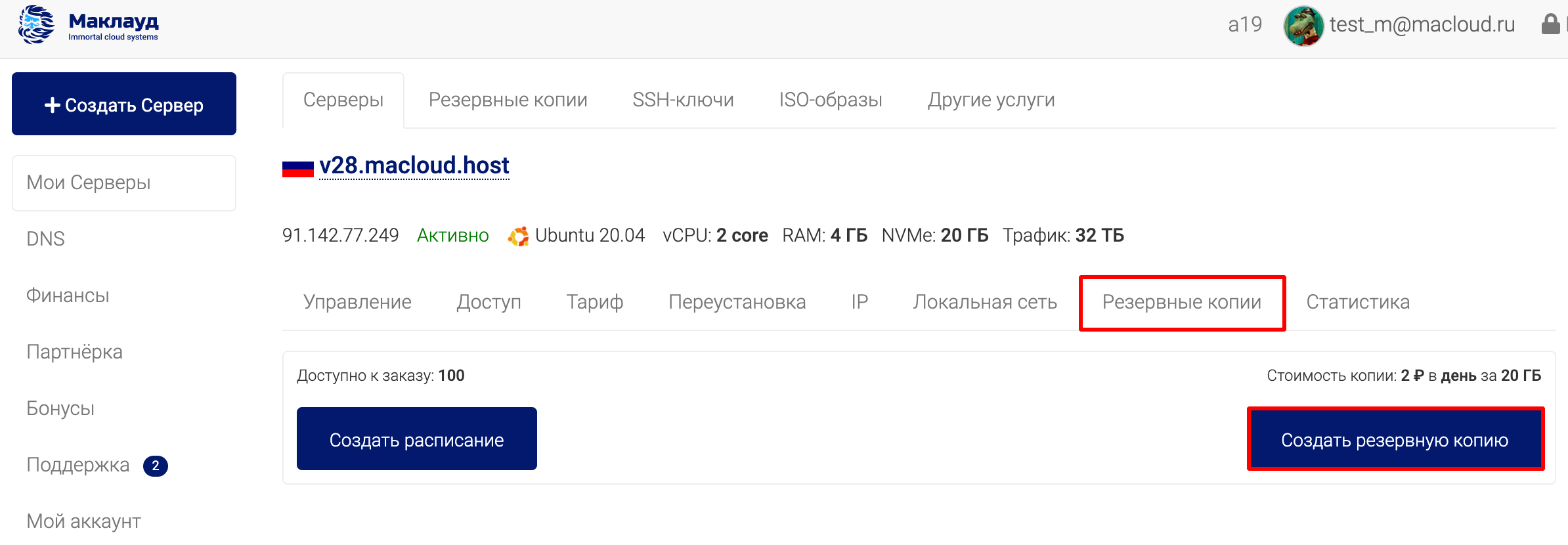Select the Доступ server tab
Image resolution: width=1568 pixels, height=545 pixels.
pos(489,302)
